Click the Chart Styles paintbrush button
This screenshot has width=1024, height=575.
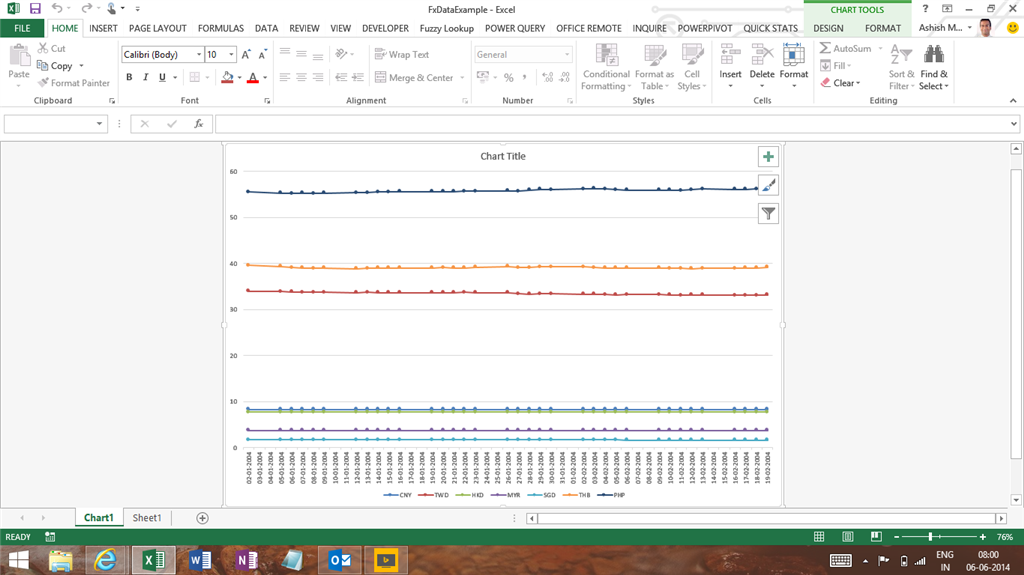768,185
